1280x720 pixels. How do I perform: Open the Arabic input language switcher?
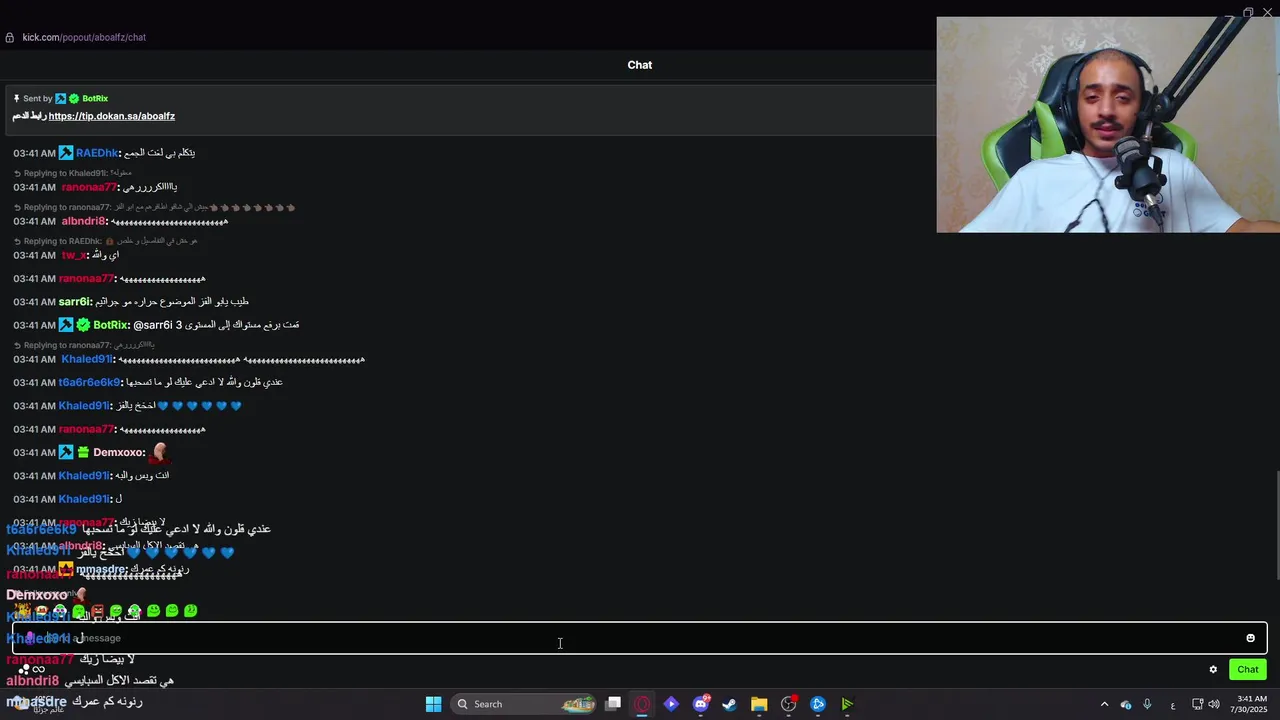coord(1172,705)
